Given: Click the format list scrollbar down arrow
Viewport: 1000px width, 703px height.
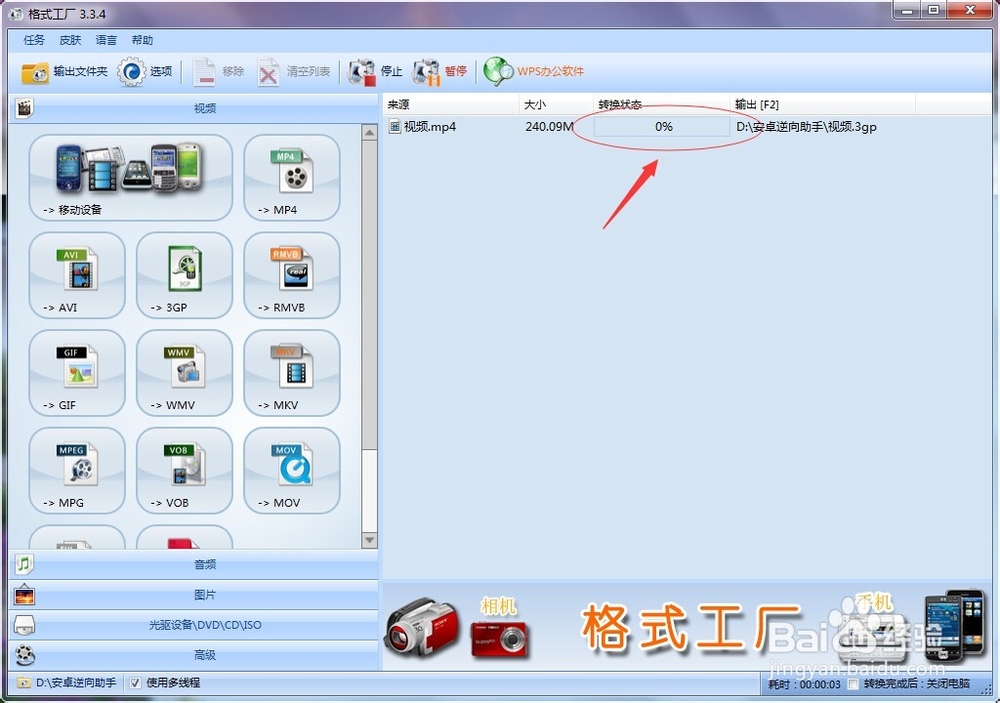Looking at the screenshot, I should click(369, 540).
